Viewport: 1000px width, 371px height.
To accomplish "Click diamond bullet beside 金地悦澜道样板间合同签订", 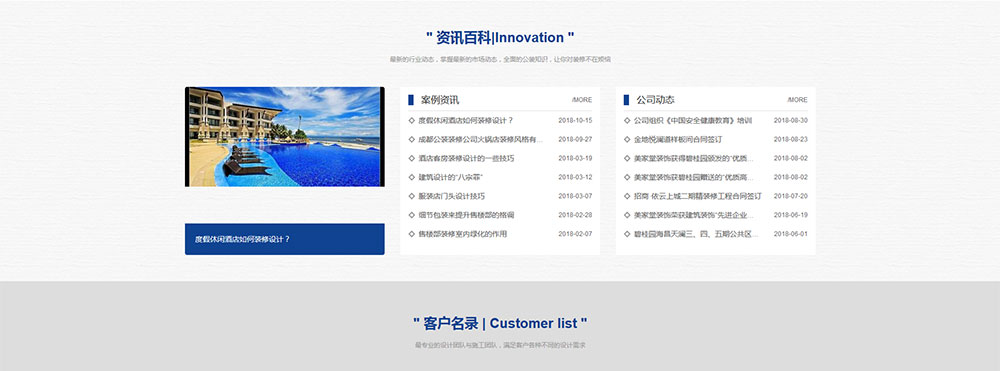I will pyautogui.click(x=628, y=139).
